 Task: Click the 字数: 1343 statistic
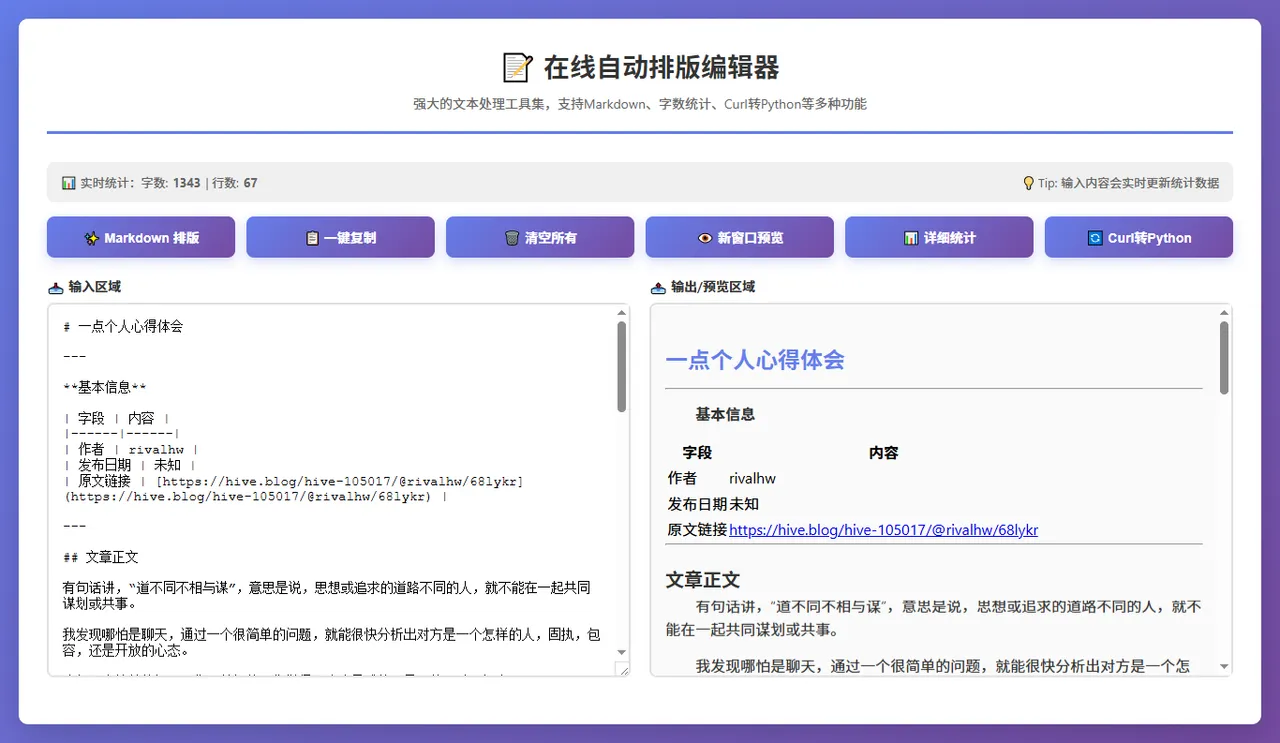(170, 183)
